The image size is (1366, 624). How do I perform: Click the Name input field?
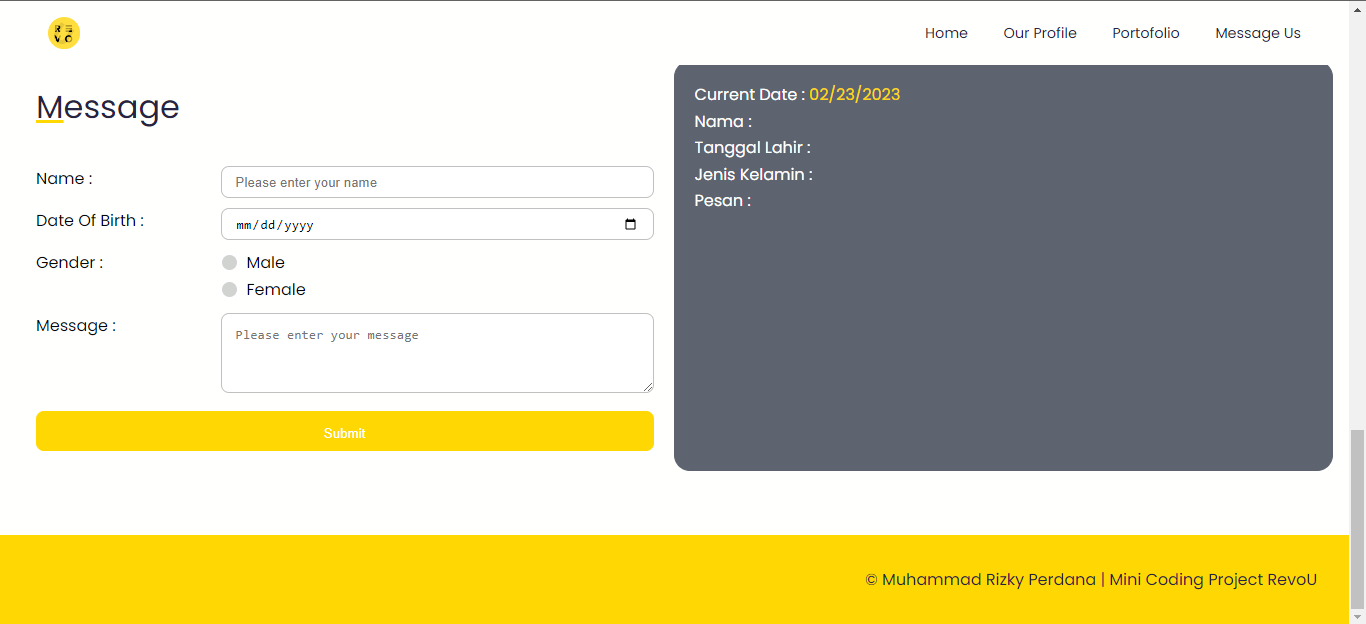437,182
